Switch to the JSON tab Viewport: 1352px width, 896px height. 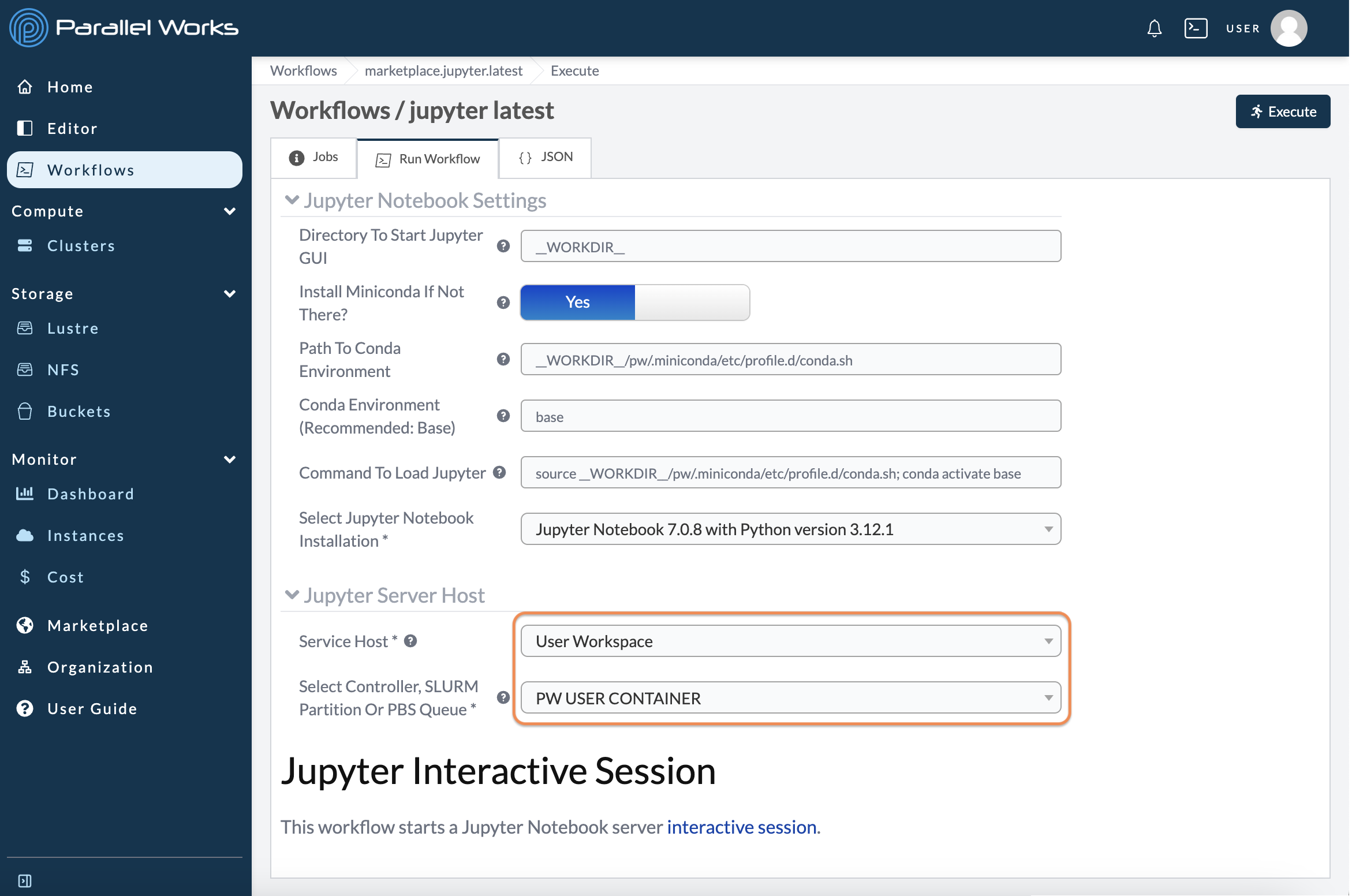(x=545, y=158)
